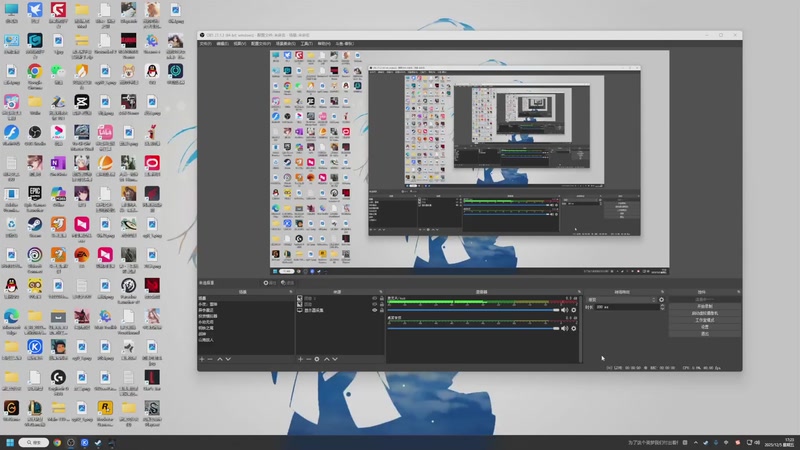Image resolution: width=800 pixels, height=450 pixels.
Task: Select the Epic Games Launcher desktop shortcut
Action: [x=35, y=199]
